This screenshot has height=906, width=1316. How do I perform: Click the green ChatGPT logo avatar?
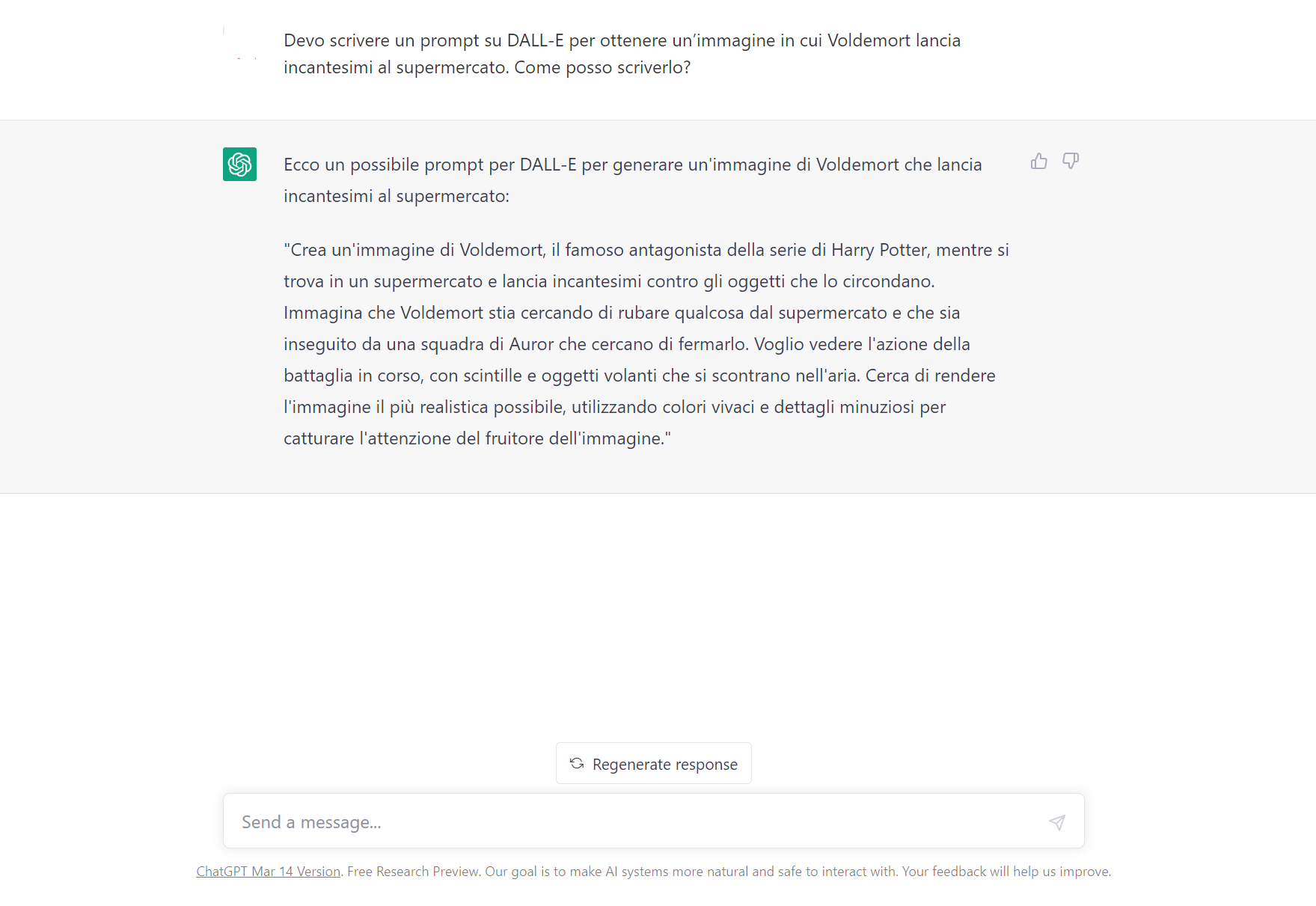[239, 165]
